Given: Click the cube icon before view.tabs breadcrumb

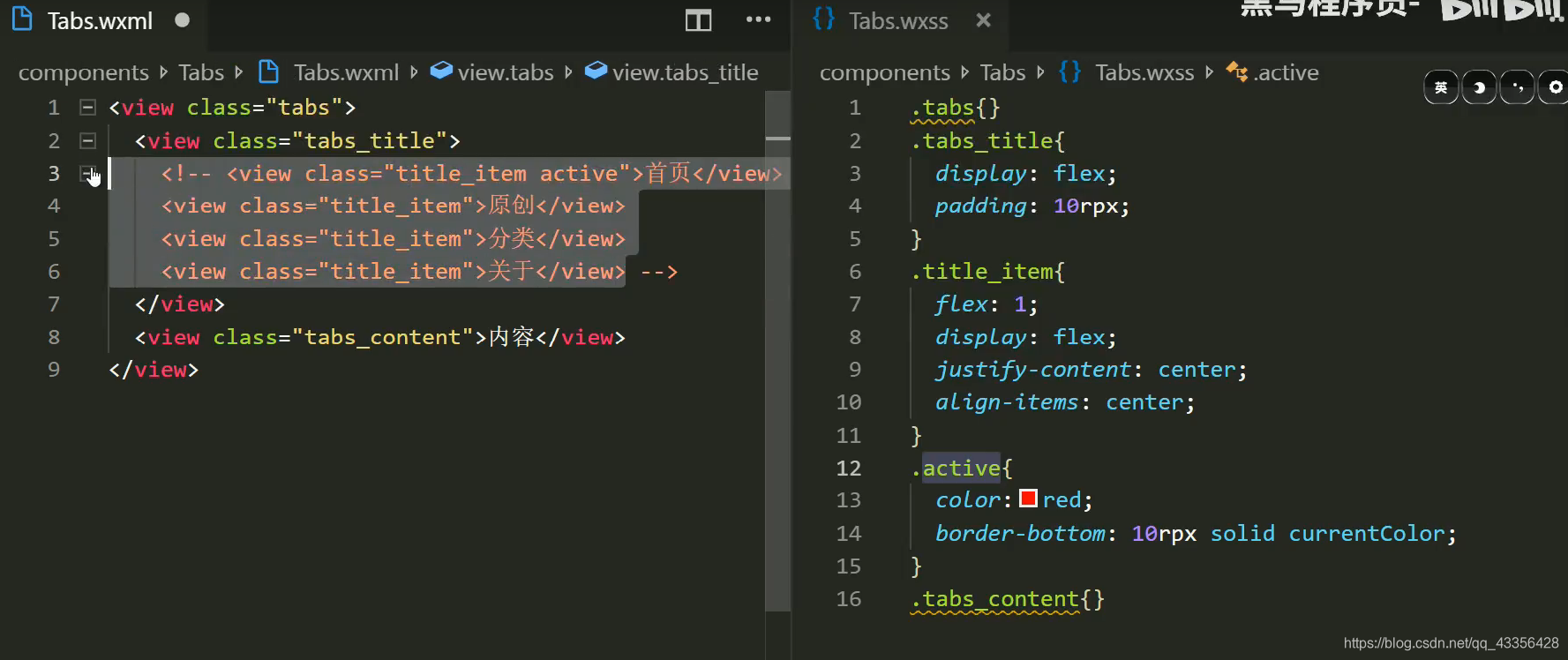Looking at the screenshot, I should [x=441, y=71].
